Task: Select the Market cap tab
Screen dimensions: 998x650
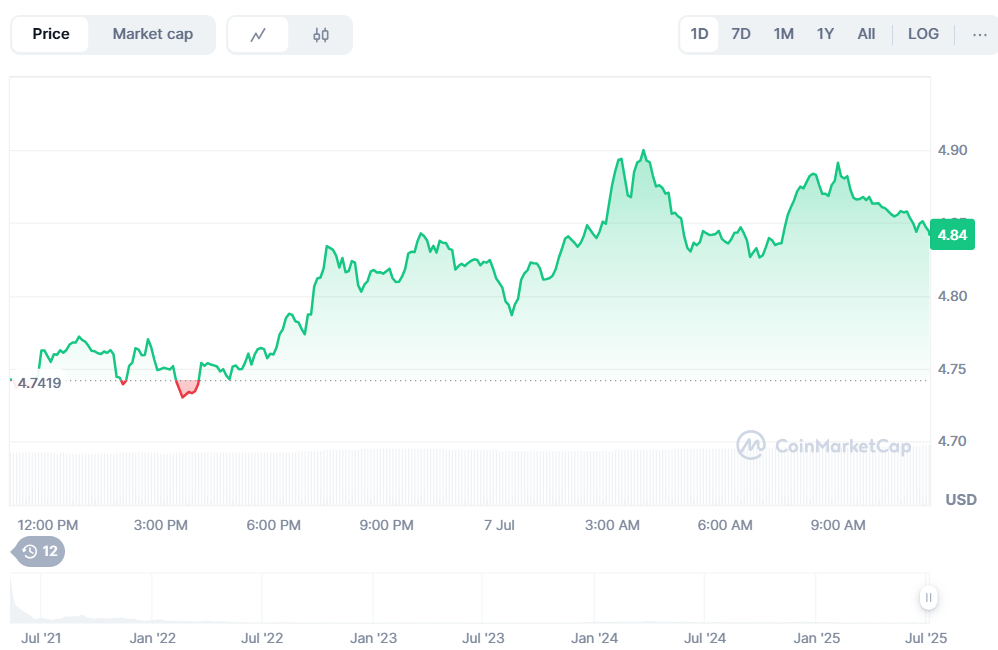Action: coord(152,34)
